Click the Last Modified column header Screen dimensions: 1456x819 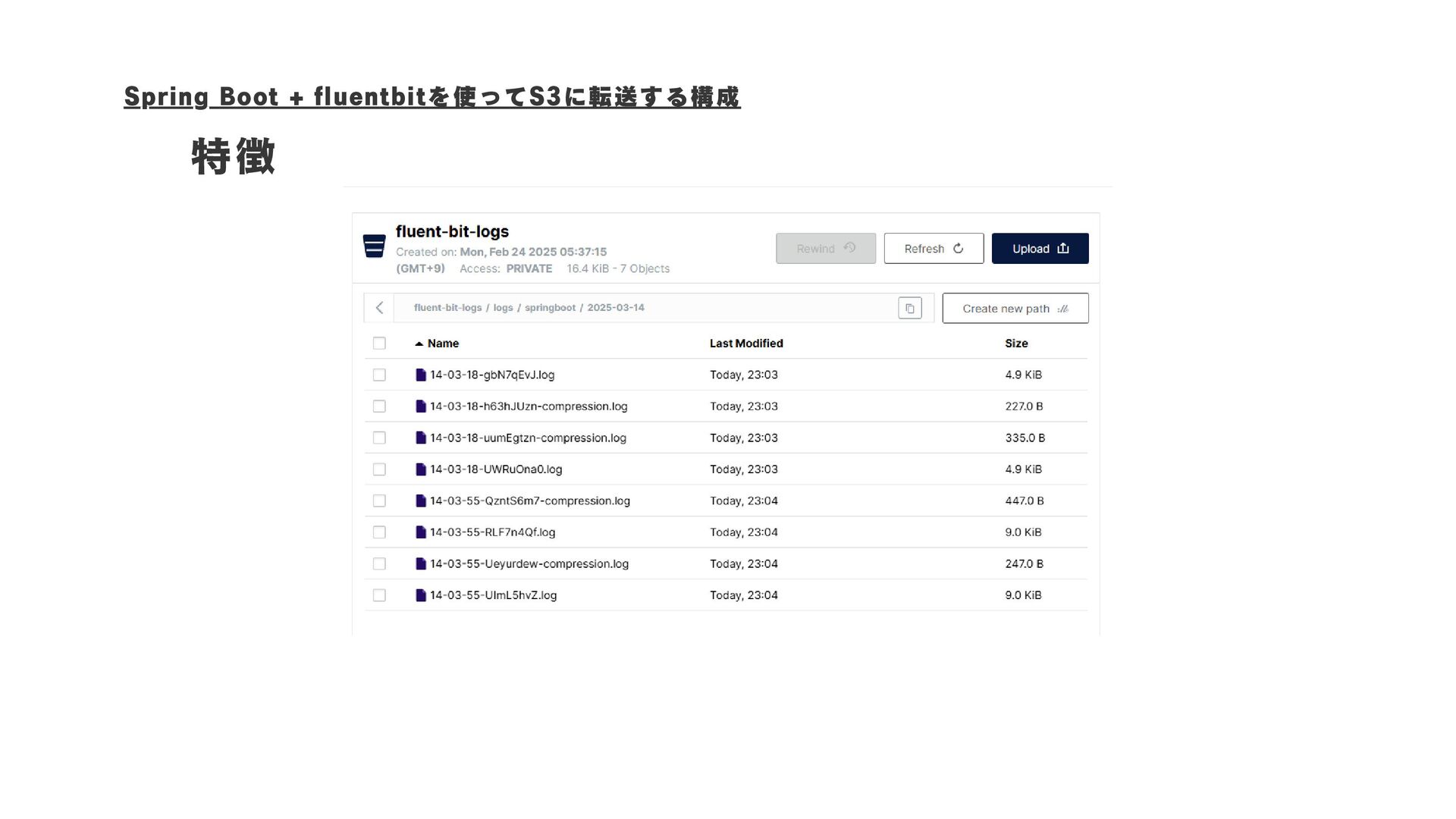[x=746, y=344]
